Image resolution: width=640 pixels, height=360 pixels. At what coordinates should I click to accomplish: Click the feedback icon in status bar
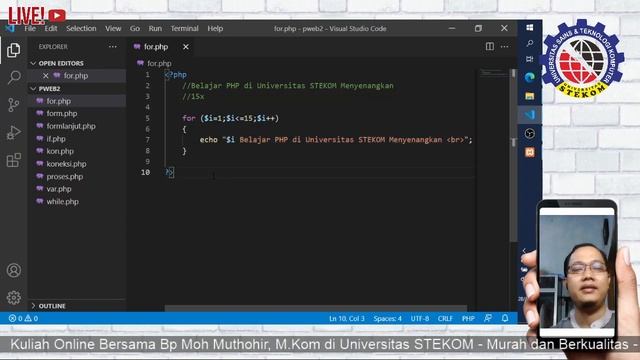[x=488, y=318]
